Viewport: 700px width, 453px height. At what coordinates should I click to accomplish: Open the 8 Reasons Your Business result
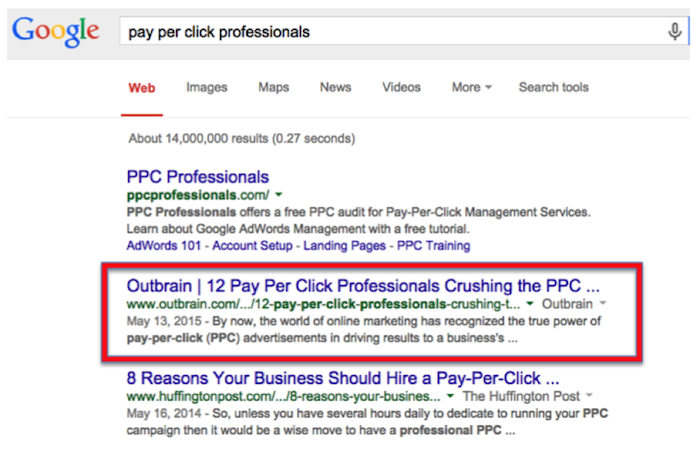point(342,379)
